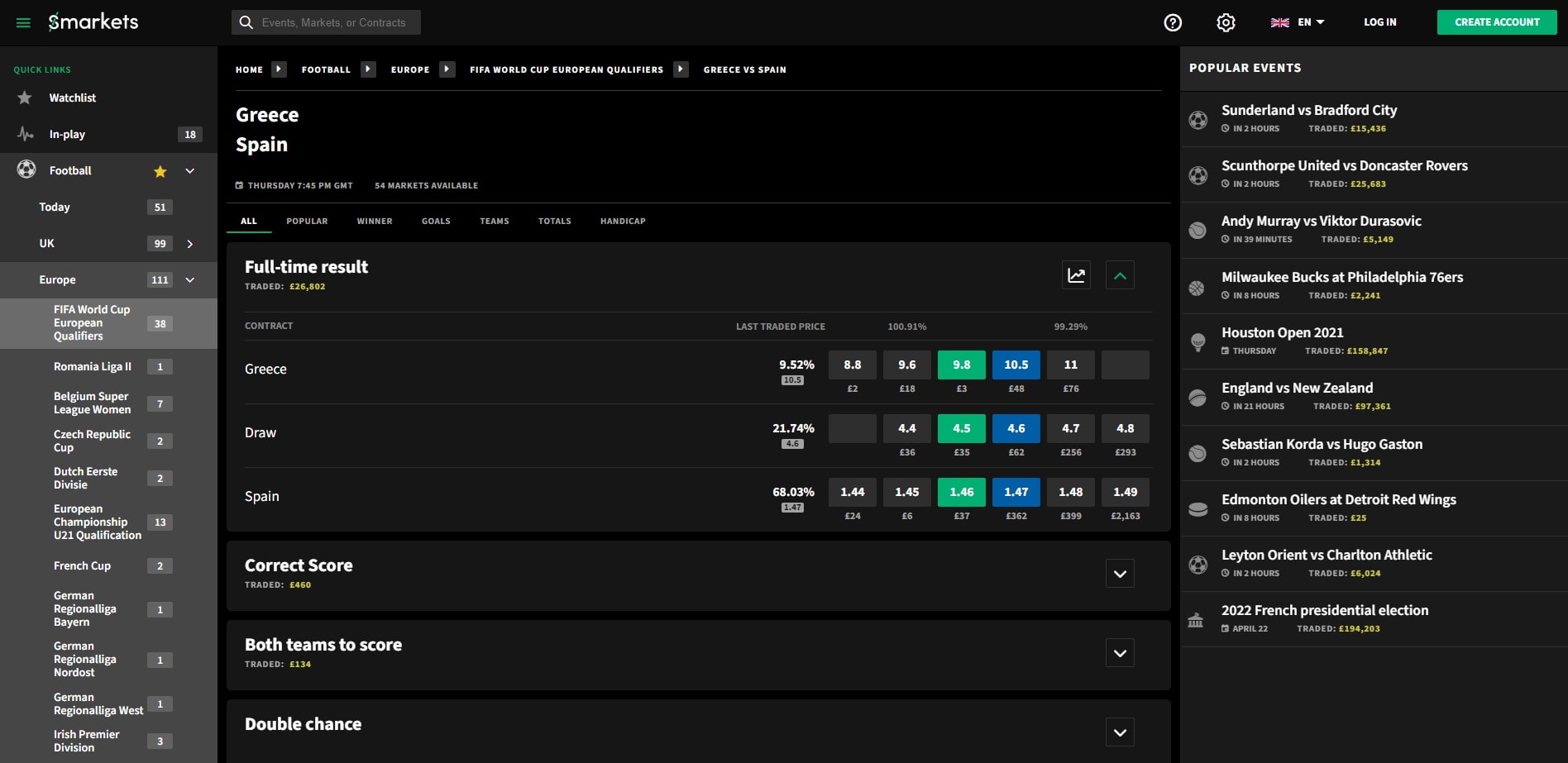This screenshot has width=1568, height=763.
Task: Collapse the Full-time result market
Action: 1120,275
